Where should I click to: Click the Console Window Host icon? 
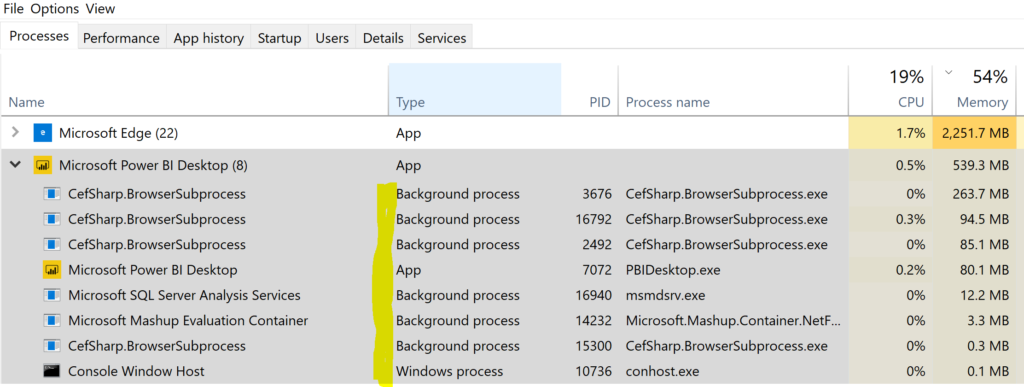(x=52, y=371)
